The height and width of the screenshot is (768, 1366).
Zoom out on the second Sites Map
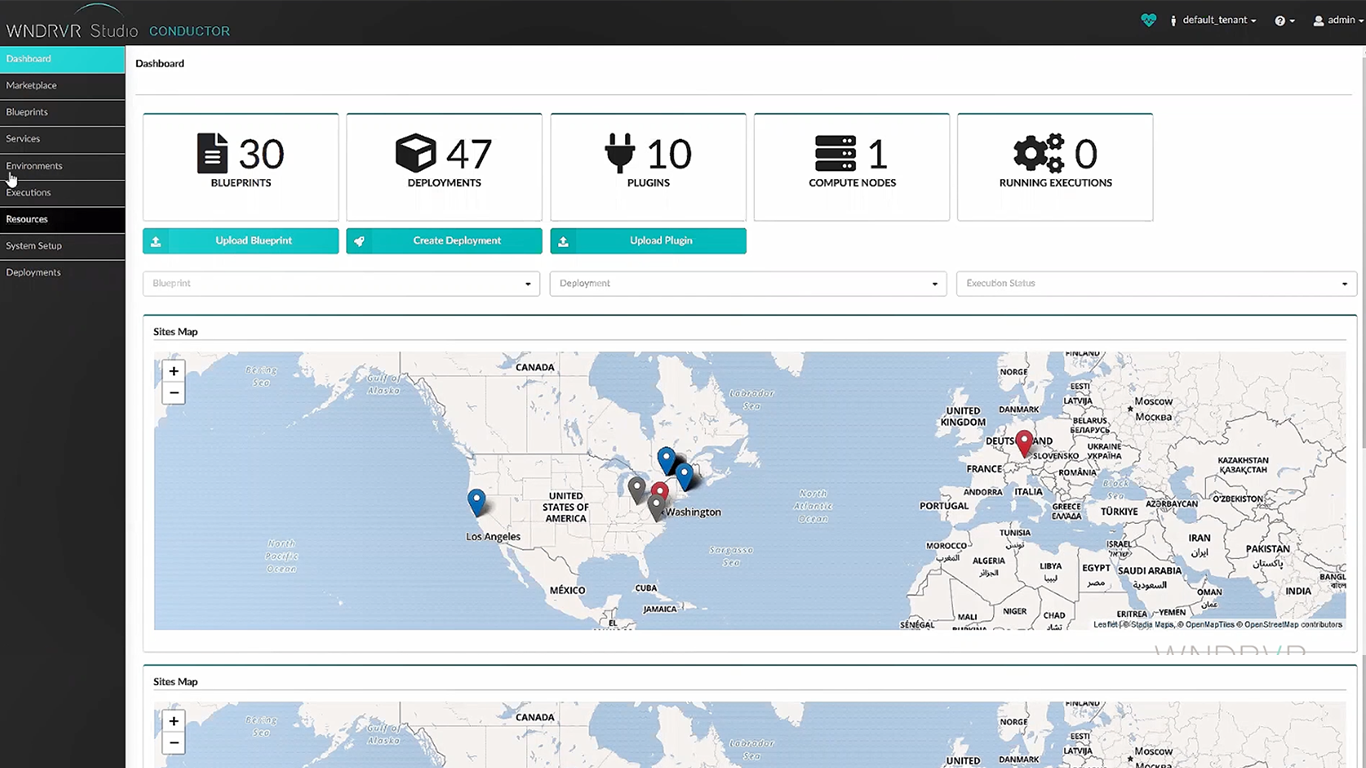point(174,743)
